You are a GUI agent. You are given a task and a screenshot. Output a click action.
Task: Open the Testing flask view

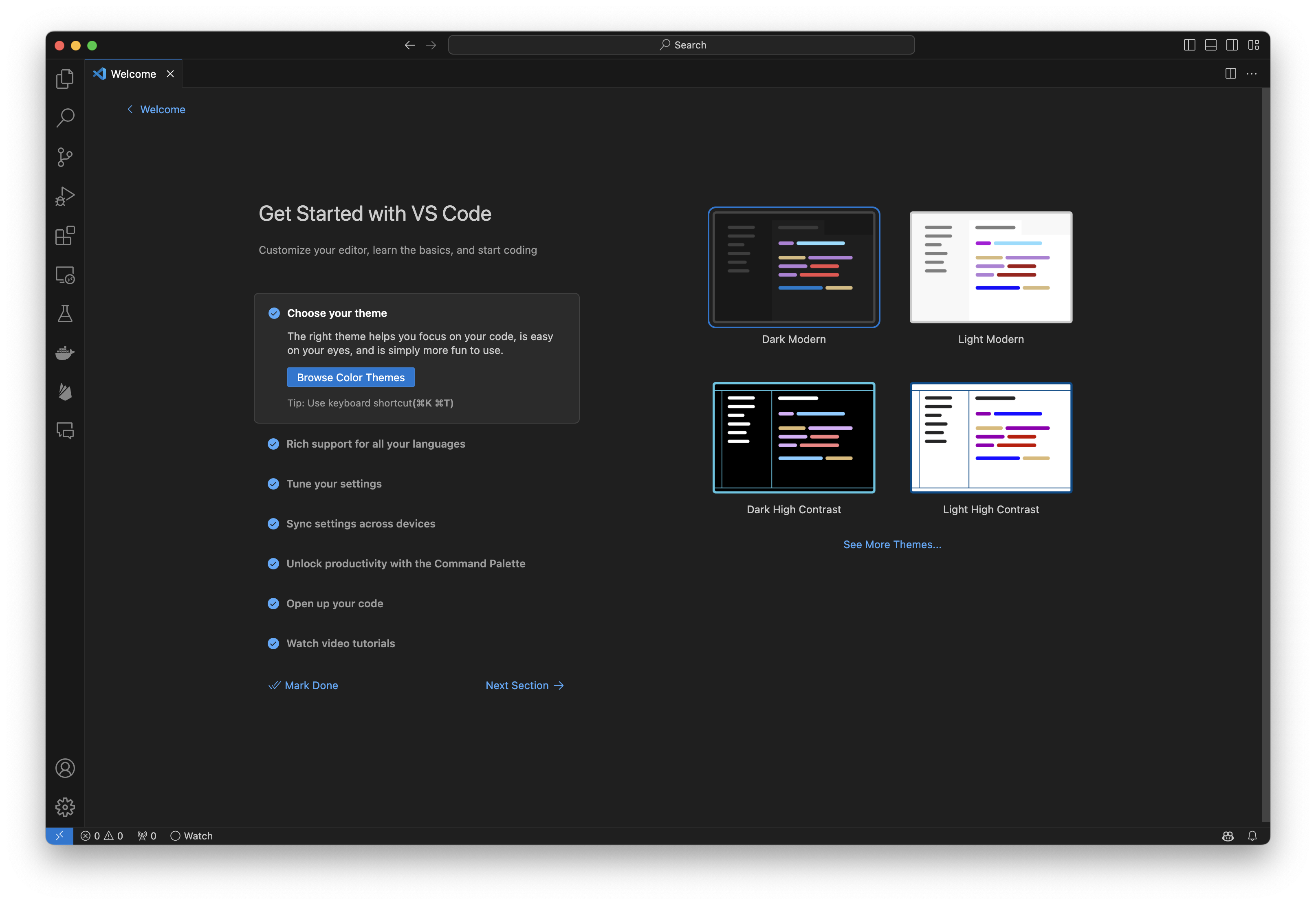point(65,314)
